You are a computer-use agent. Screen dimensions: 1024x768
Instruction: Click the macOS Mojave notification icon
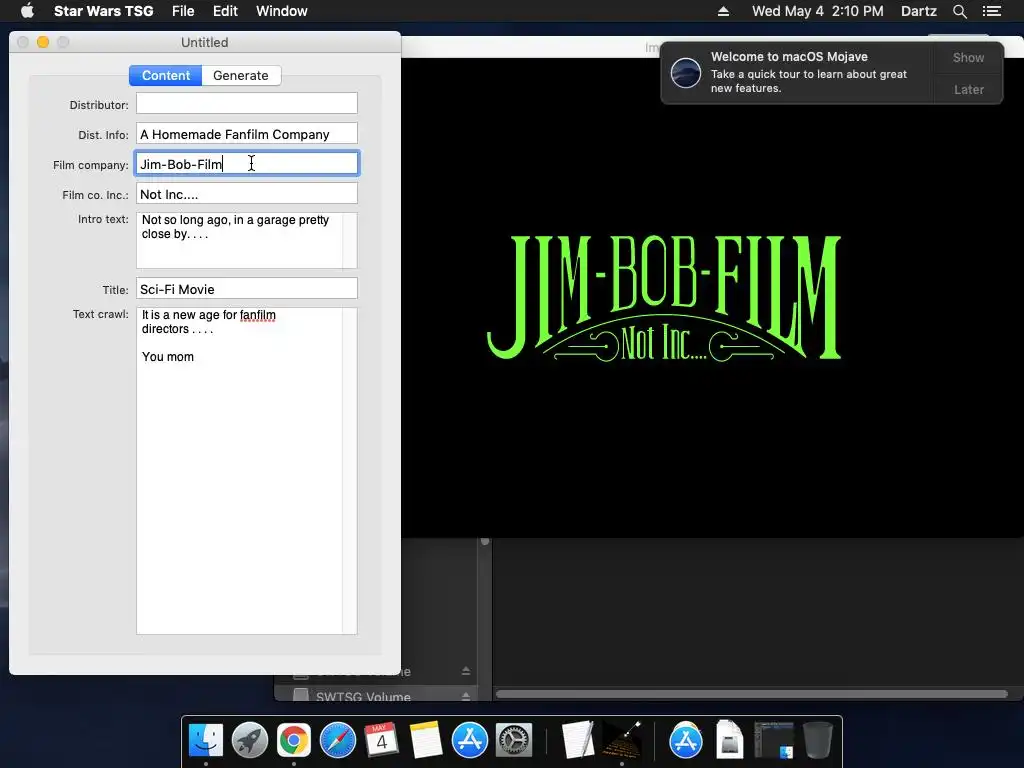pyautogui.click(x=686, y=72)
